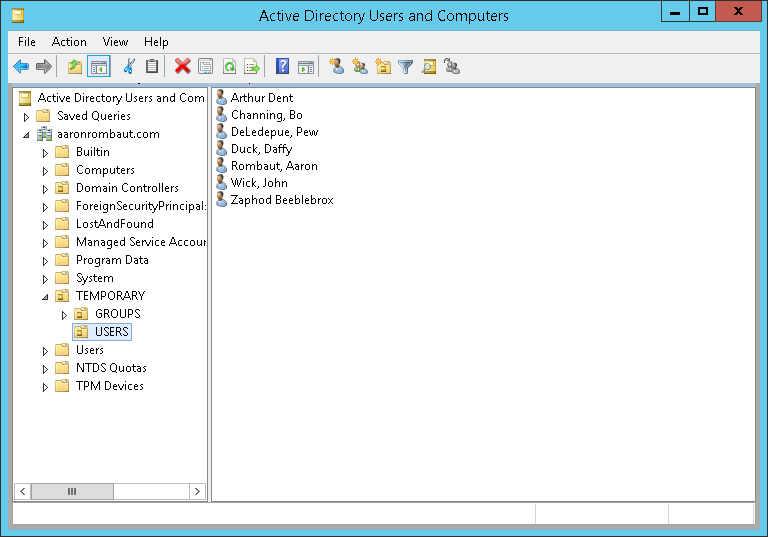Select user Wick, John
768x537 pixels.
(259, 183)
